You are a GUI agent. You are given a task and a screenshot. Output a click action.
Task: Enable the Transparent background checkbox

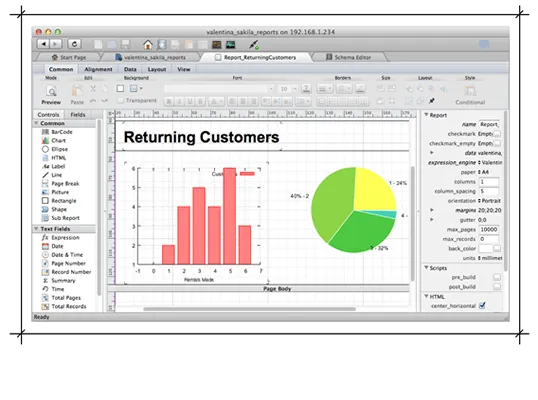tap(120, 101)
